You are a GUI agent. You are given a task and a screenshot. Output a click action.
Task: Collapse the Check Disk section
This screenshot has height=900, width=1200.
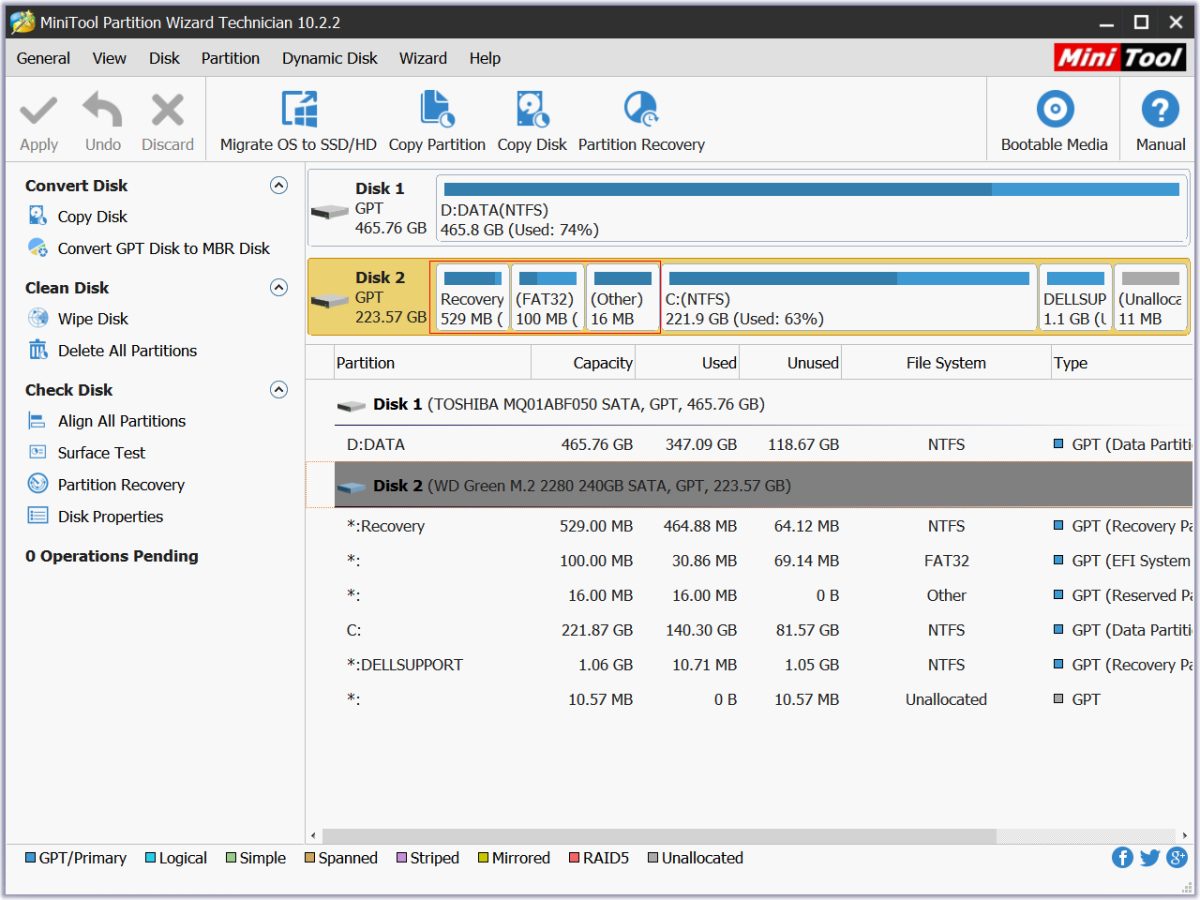(279, 390)
